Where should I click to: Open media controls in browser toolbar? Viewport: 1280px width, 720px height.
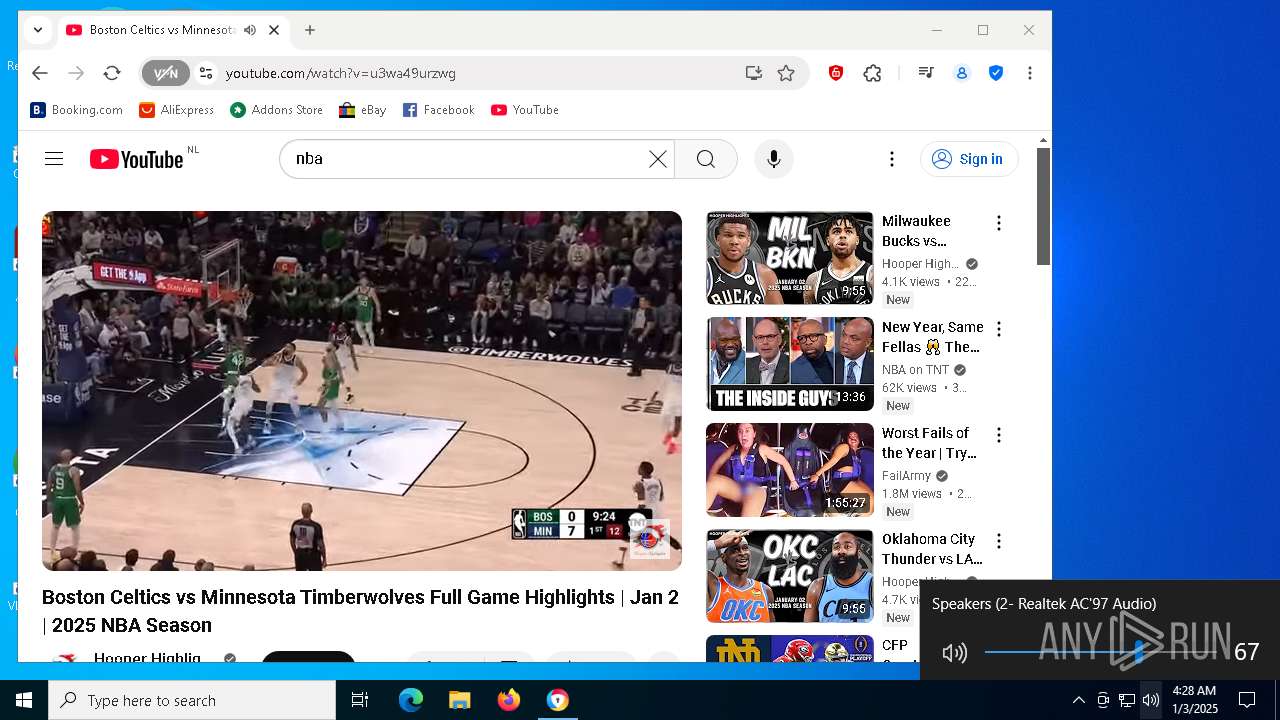click(x=925, y=73)
